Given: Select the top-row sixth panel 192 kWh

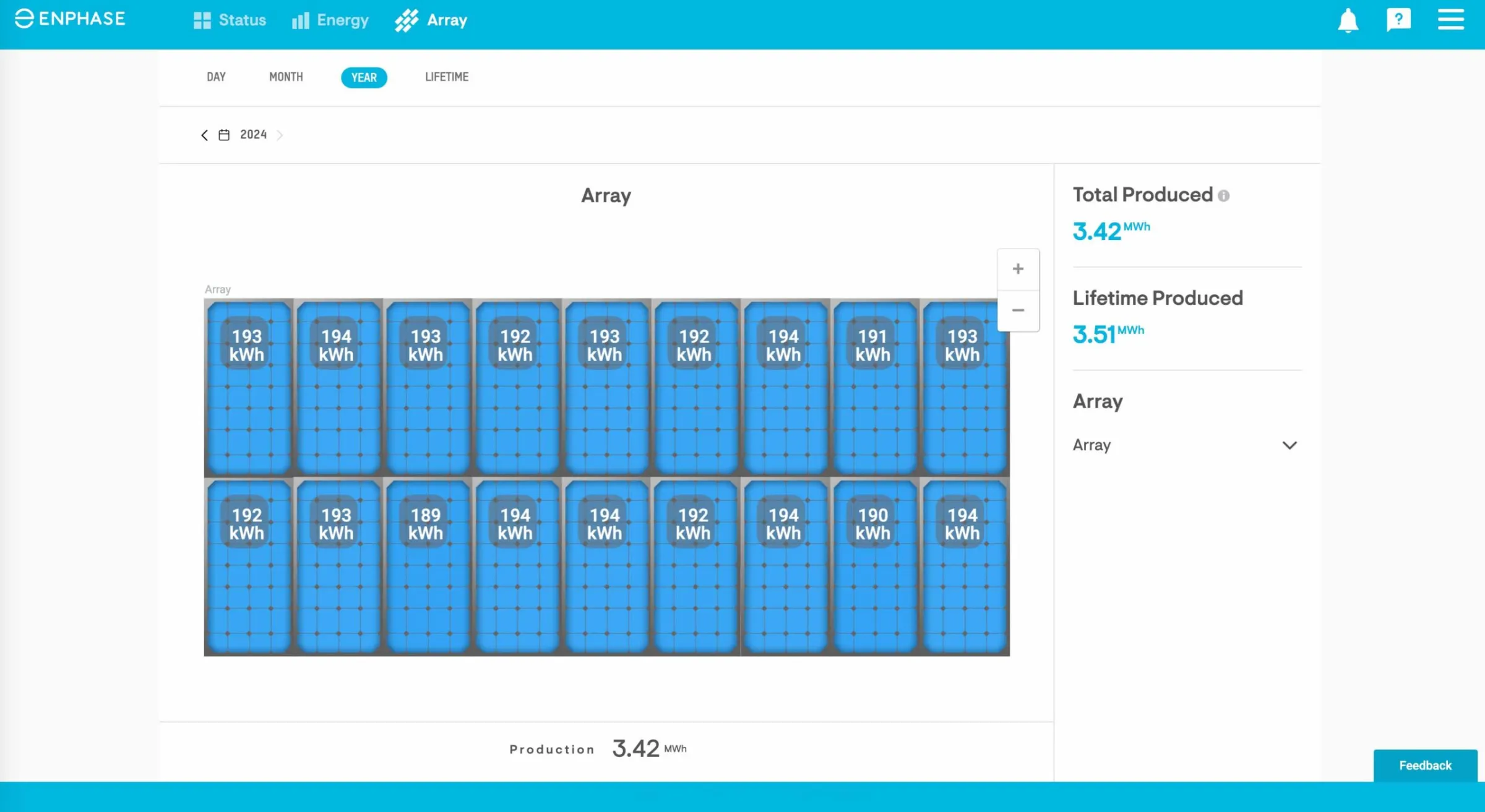Looking at the screenshot, I should [696, 388].
